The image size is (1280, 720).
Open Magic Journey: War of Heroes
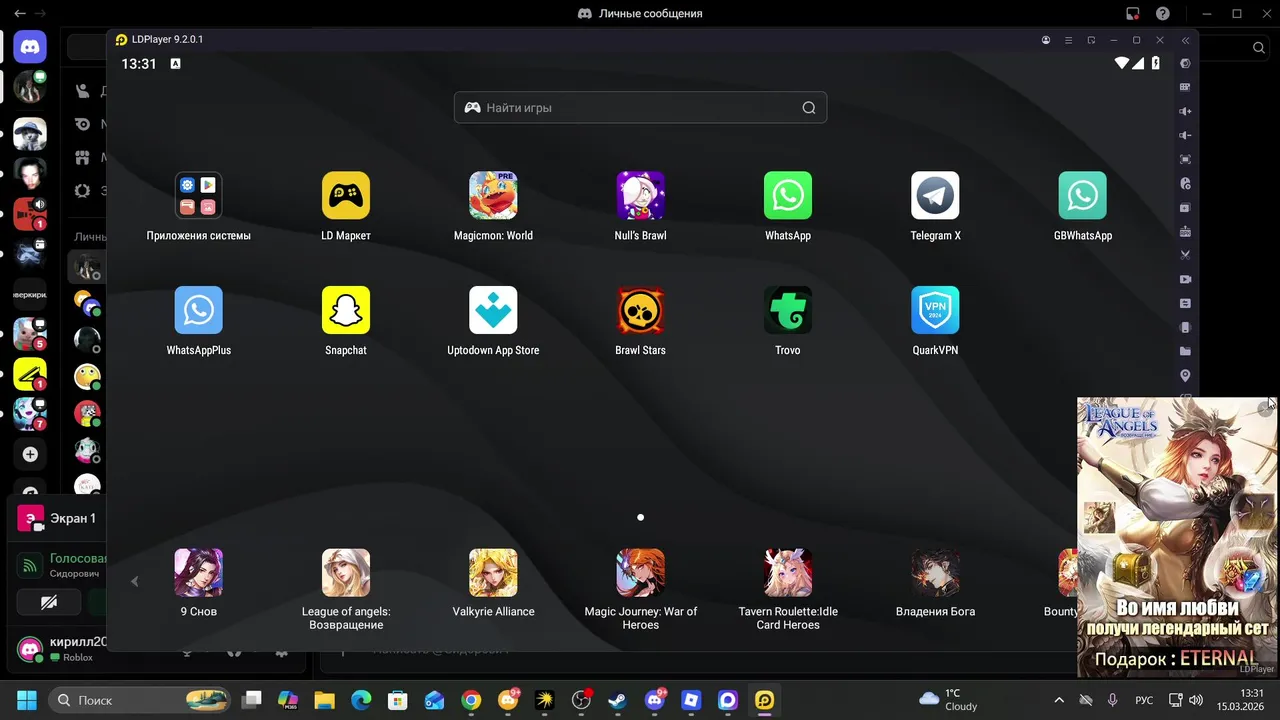[x=640, y=572]
